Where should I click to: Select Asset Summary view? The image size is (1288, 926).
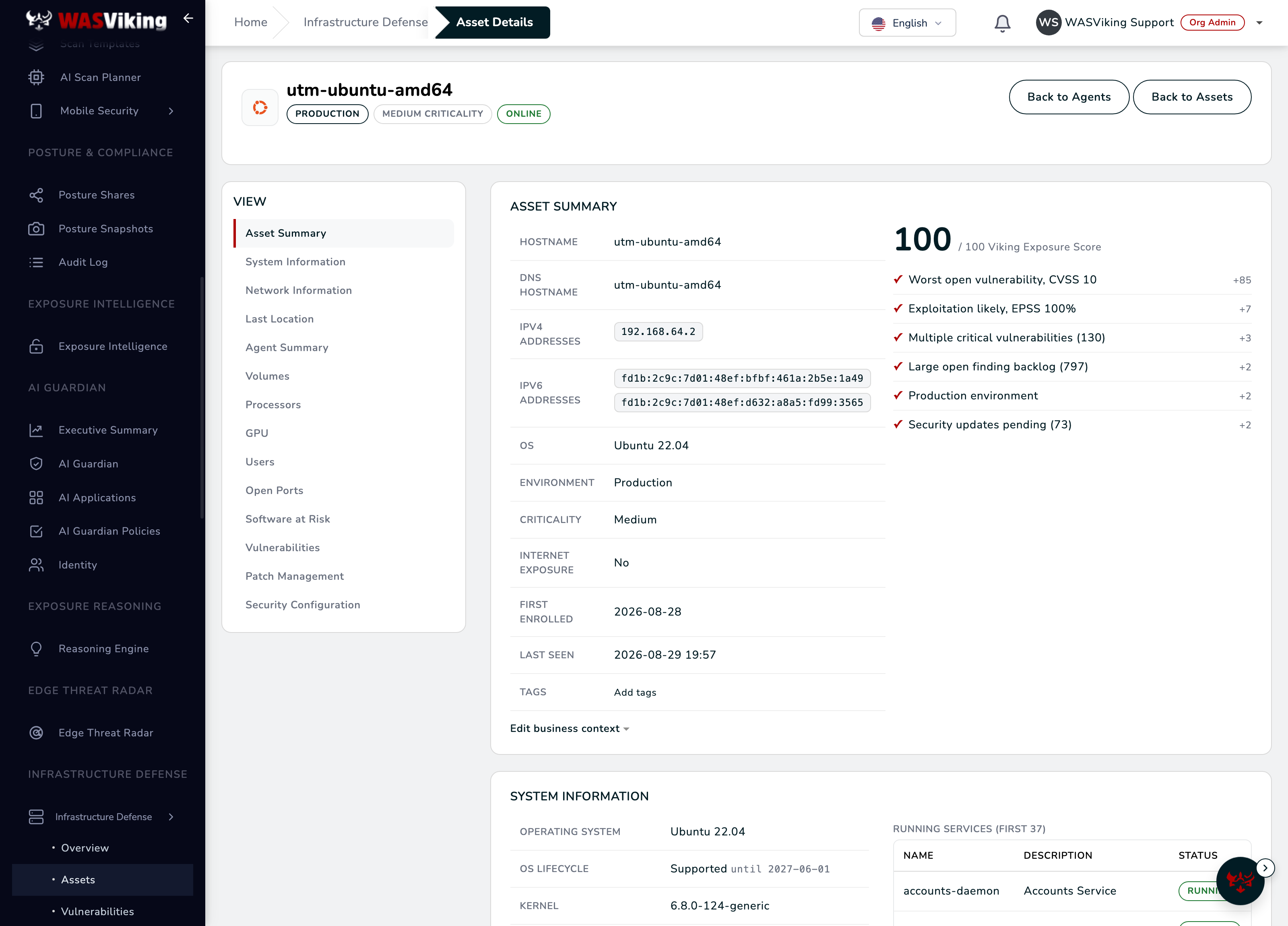(x=344, y=233)
